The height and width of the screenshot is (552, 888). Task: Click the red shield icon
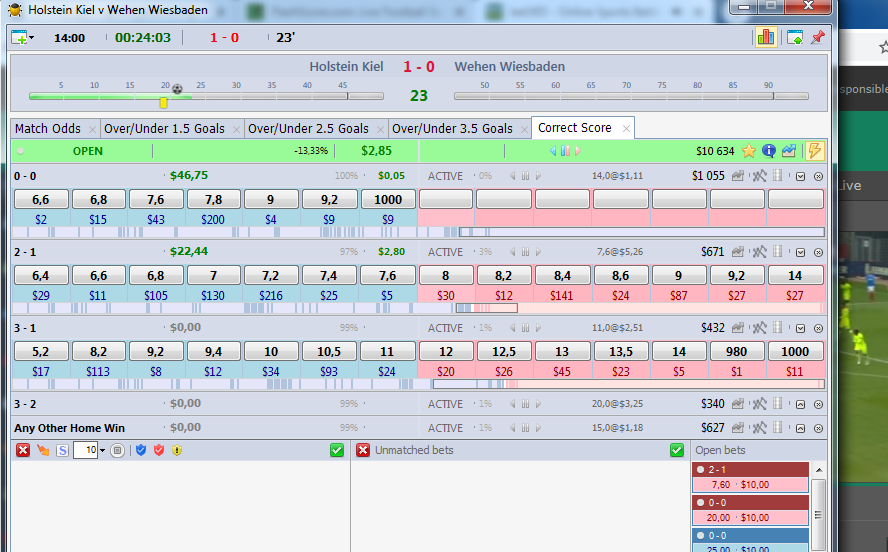click(x=159, y=450)
